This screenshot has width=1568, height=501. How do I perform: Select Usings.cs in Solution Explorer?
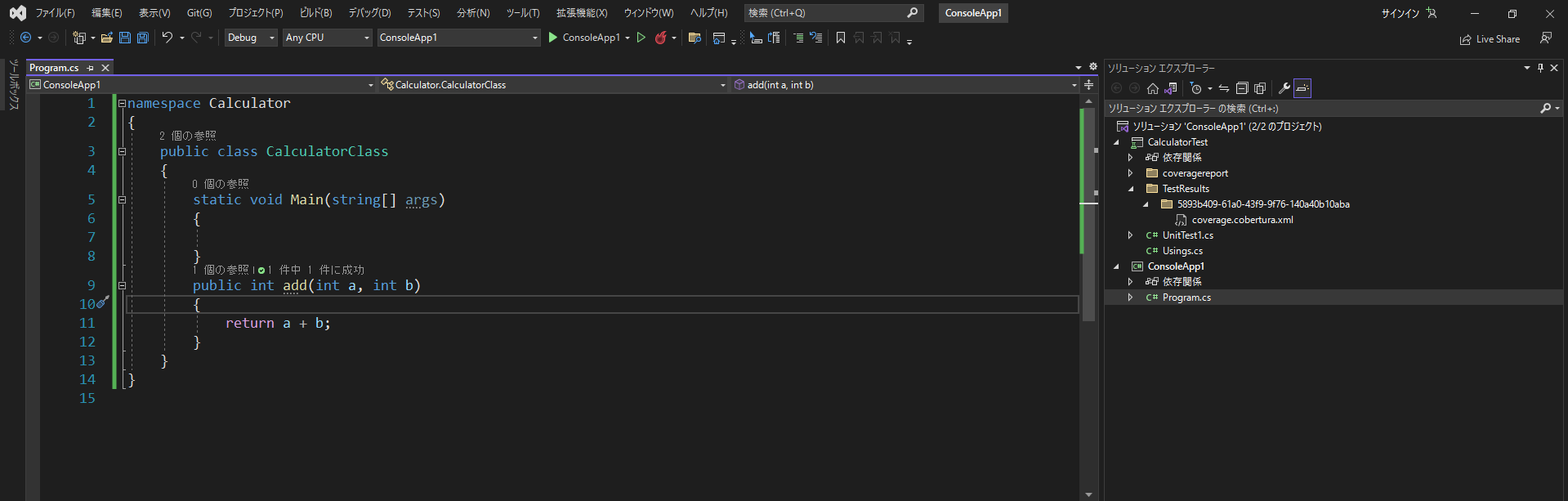click(1182, 251)
